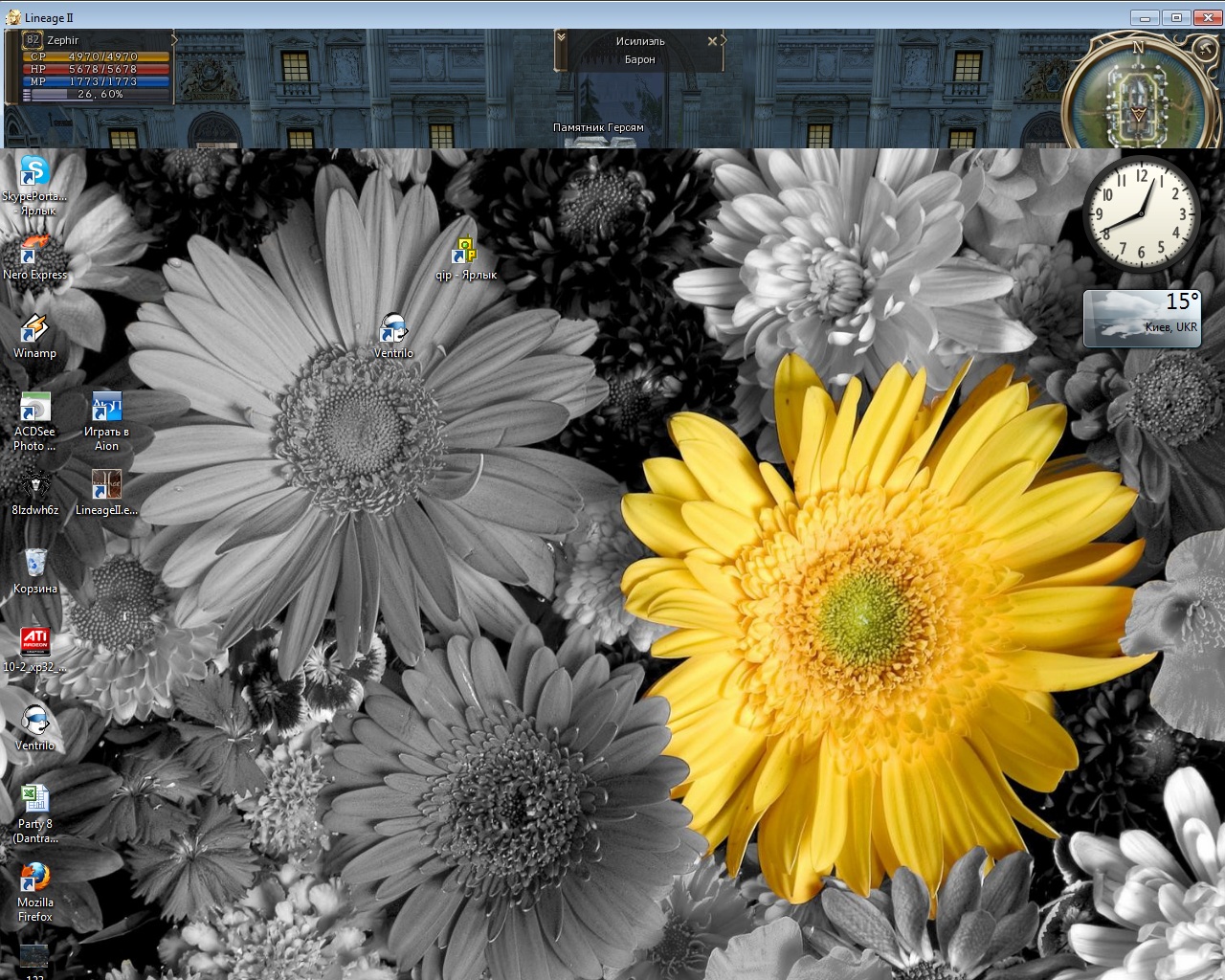Screen dimensions: 1225x980
Task: Open the Skype Portable shortcut
Action: [x=34, y=184]
